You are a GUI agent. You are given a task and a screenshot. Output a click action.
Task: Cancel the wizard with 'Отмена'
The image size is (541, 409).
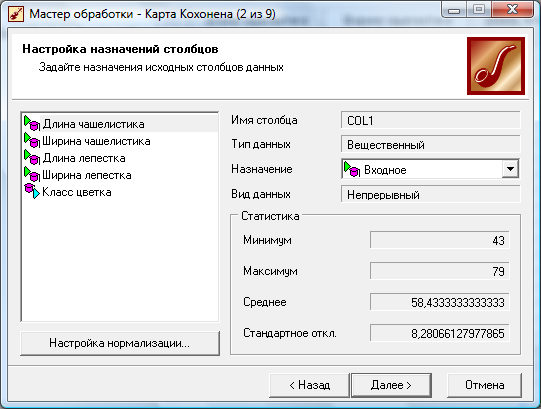tap(484, 385)
